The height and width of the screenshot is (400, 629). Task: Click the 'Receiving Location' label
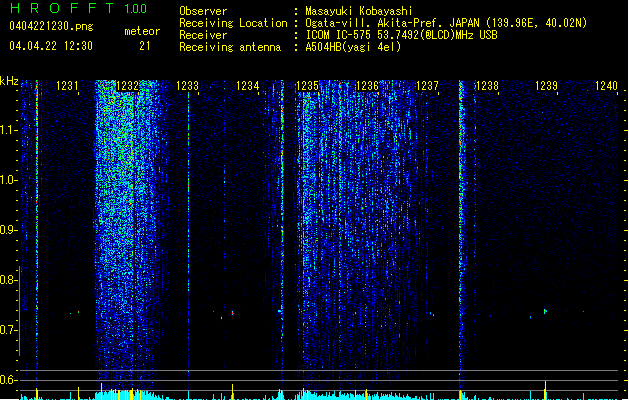pos(233,23)
